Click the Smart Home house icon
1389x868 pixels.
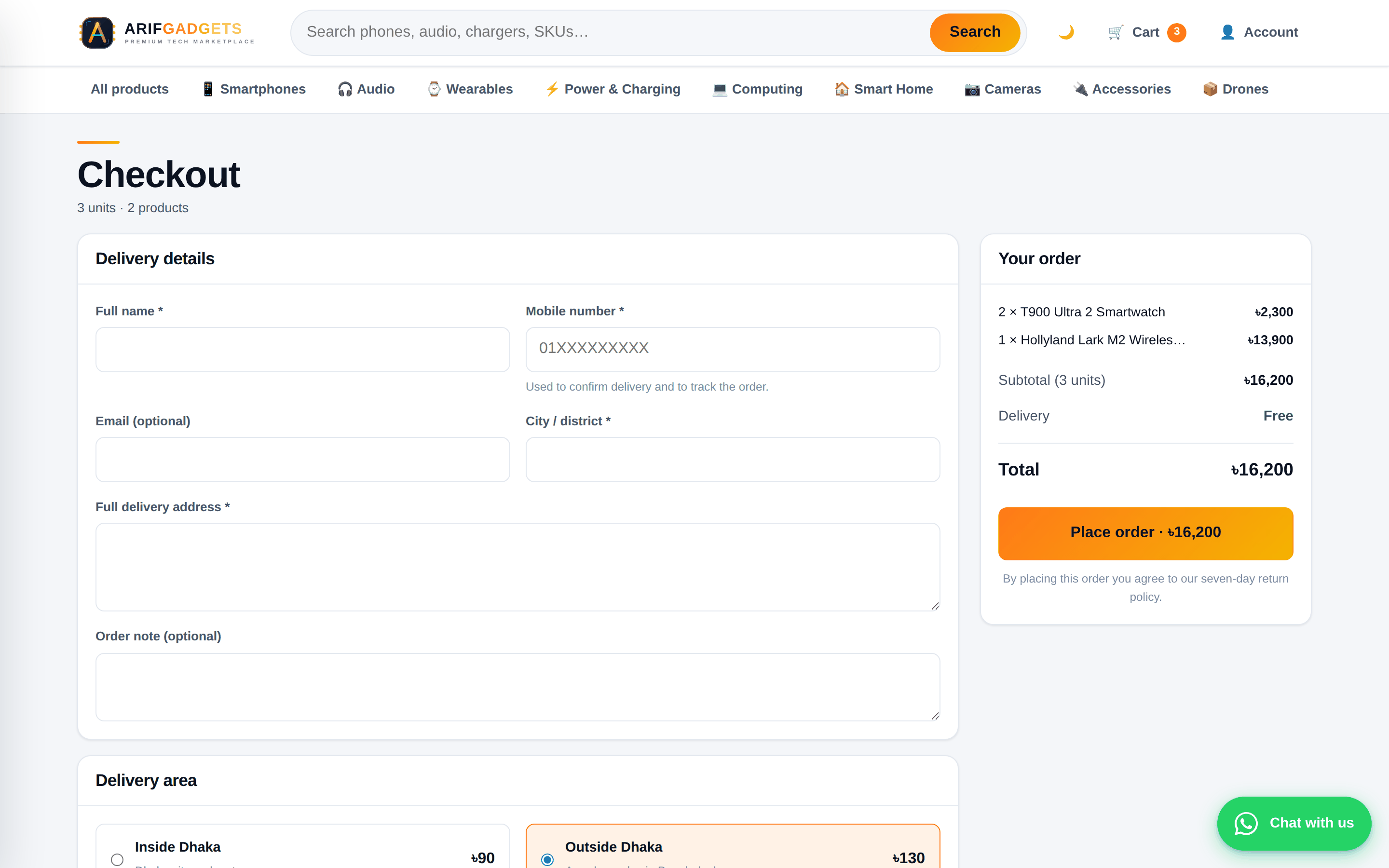pyautogui.click(x=842, y=89)
